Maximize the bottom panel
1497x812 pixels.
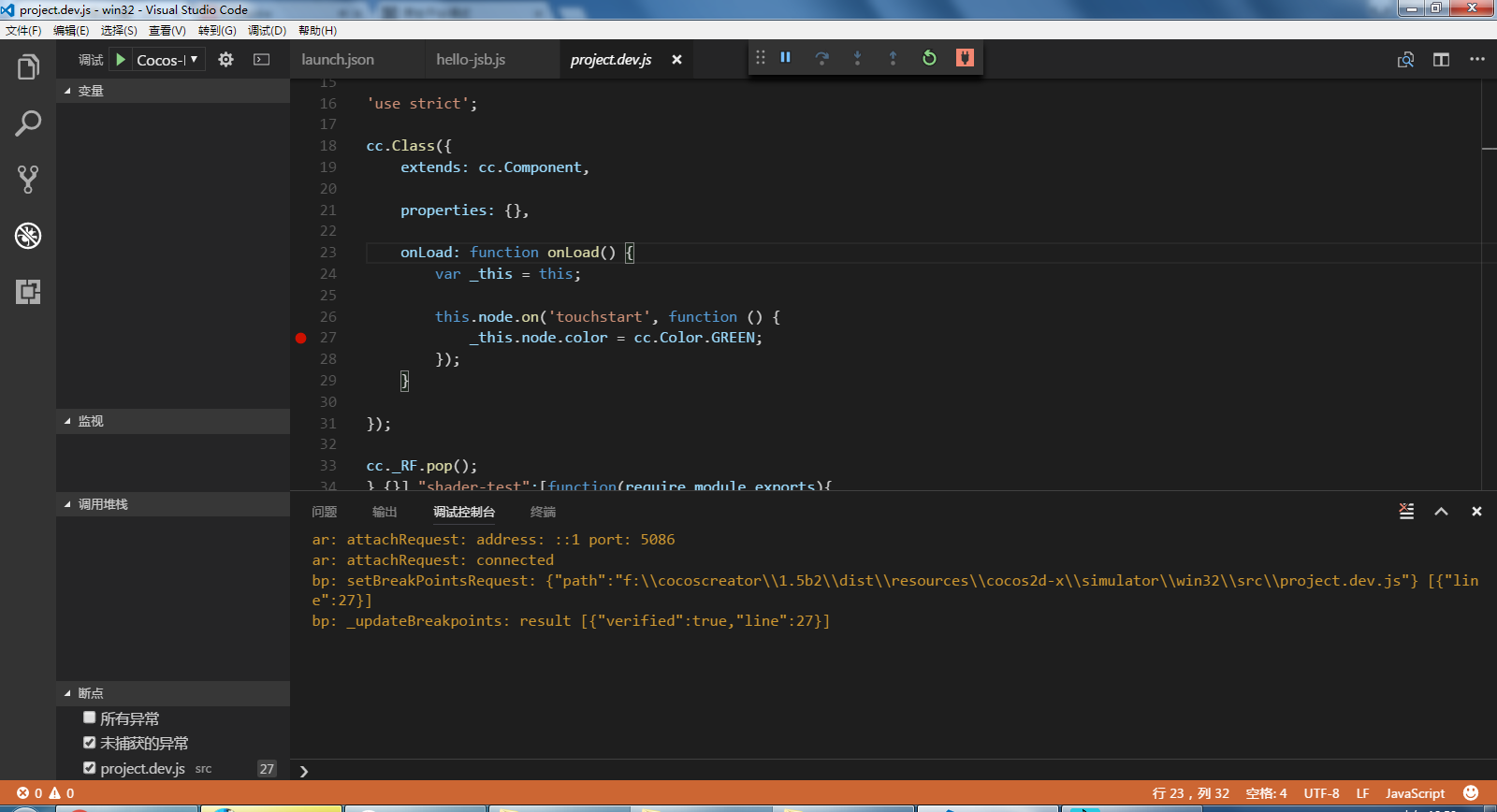(x=1442, y=512)
